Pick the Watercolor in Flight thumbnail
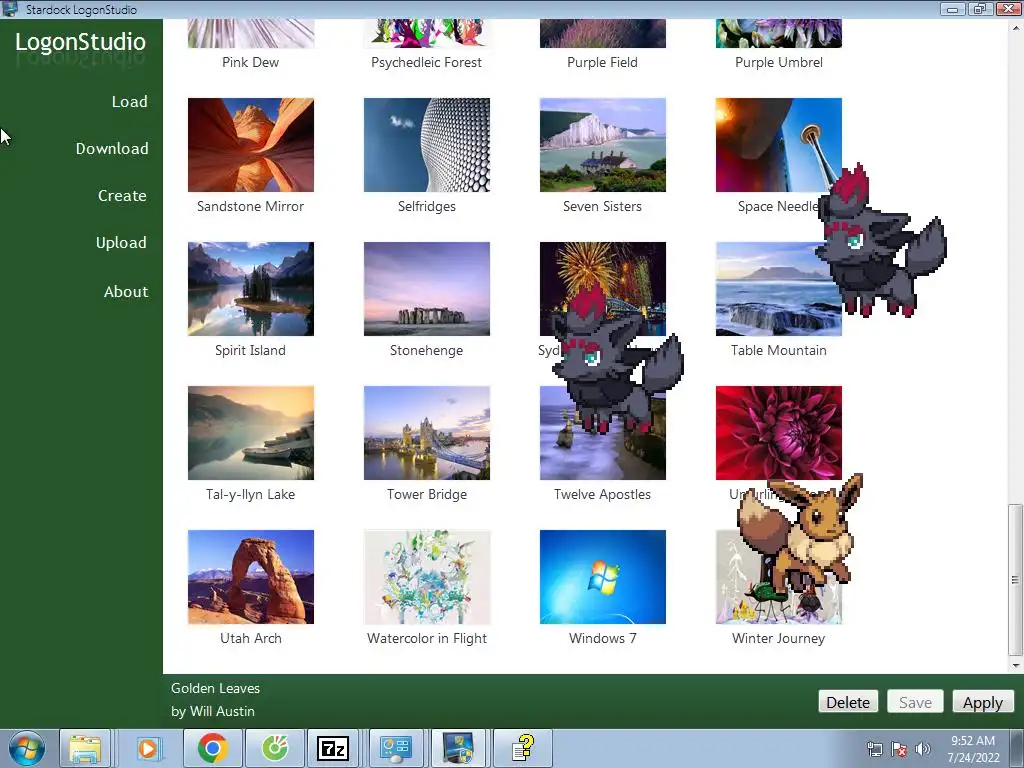Viewport: 1024px width, 768px height. (x=426, y=577)
